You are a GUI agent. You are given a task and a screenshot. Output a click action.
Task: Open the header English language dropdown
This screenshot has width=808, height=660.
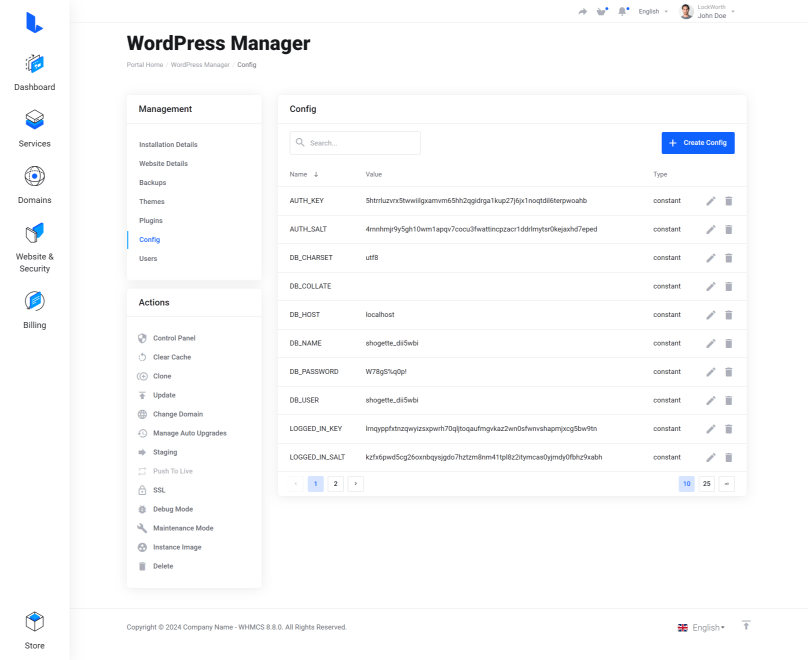(x=652, y=11)
